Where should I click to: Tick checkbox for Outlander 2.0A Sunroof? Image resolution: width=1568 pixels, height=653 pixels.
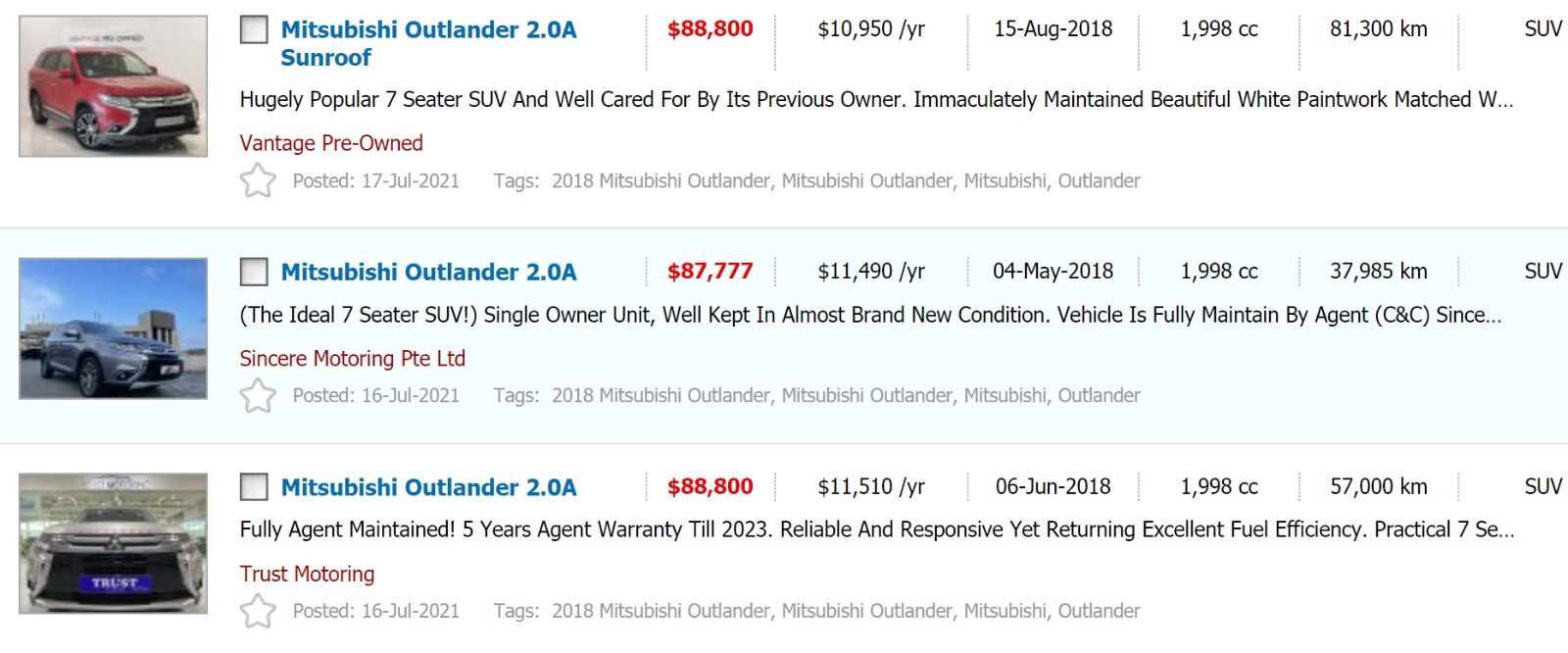pyautogui.click(x=254, y=29)
